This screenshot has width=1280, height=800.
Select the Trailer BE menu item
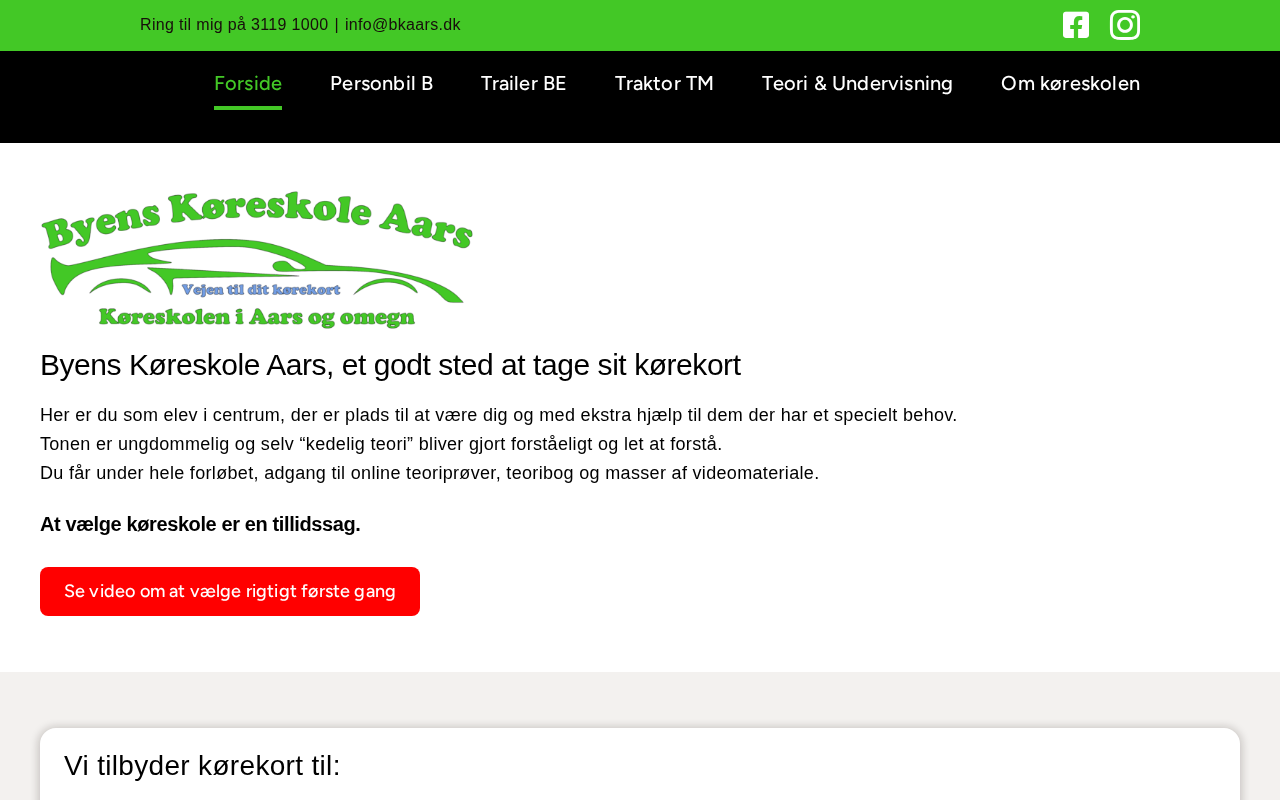(x=523, y=83)
